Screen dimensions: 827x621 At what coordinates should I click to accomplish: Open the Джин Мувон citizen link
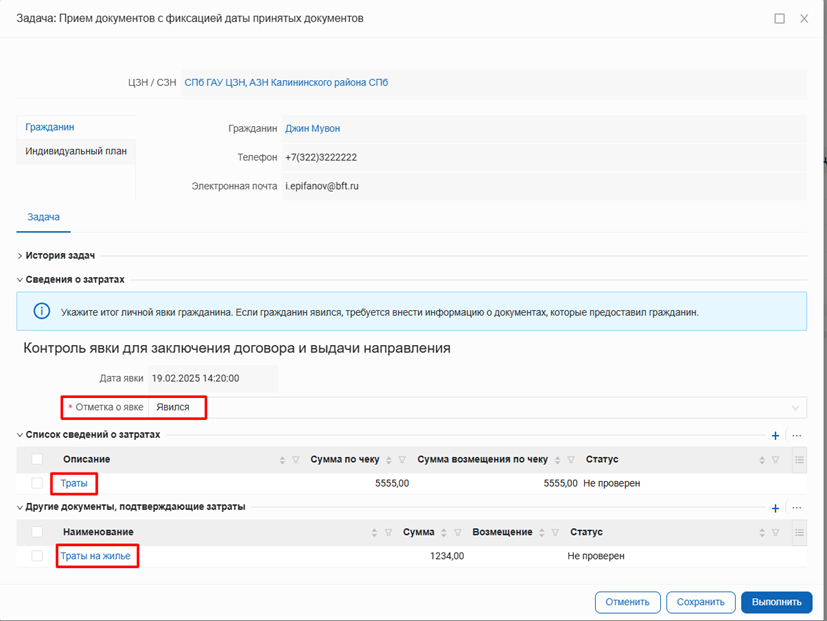point(312,129)
